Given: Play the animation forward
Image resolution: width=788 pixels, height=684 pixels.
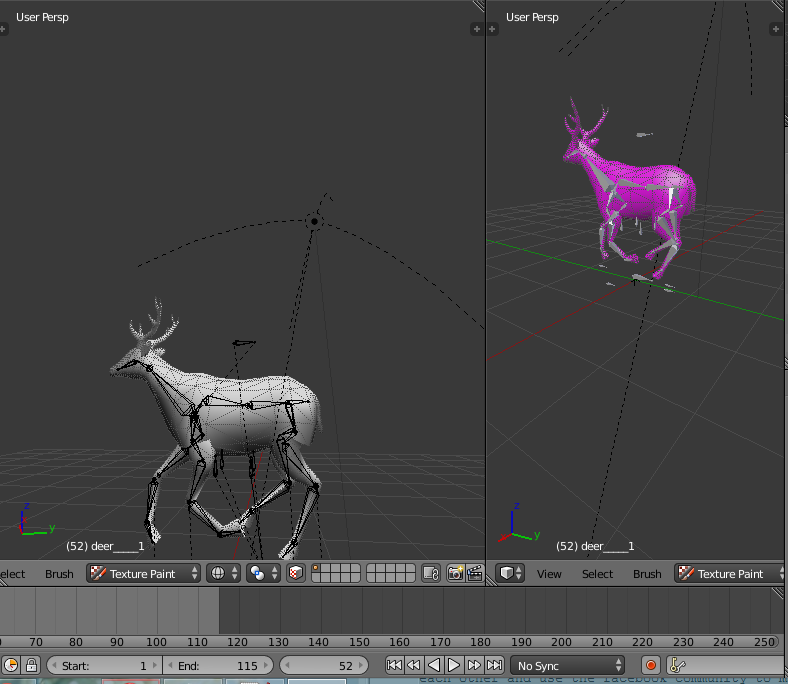Looking at the screenshot, I should 454,665.
